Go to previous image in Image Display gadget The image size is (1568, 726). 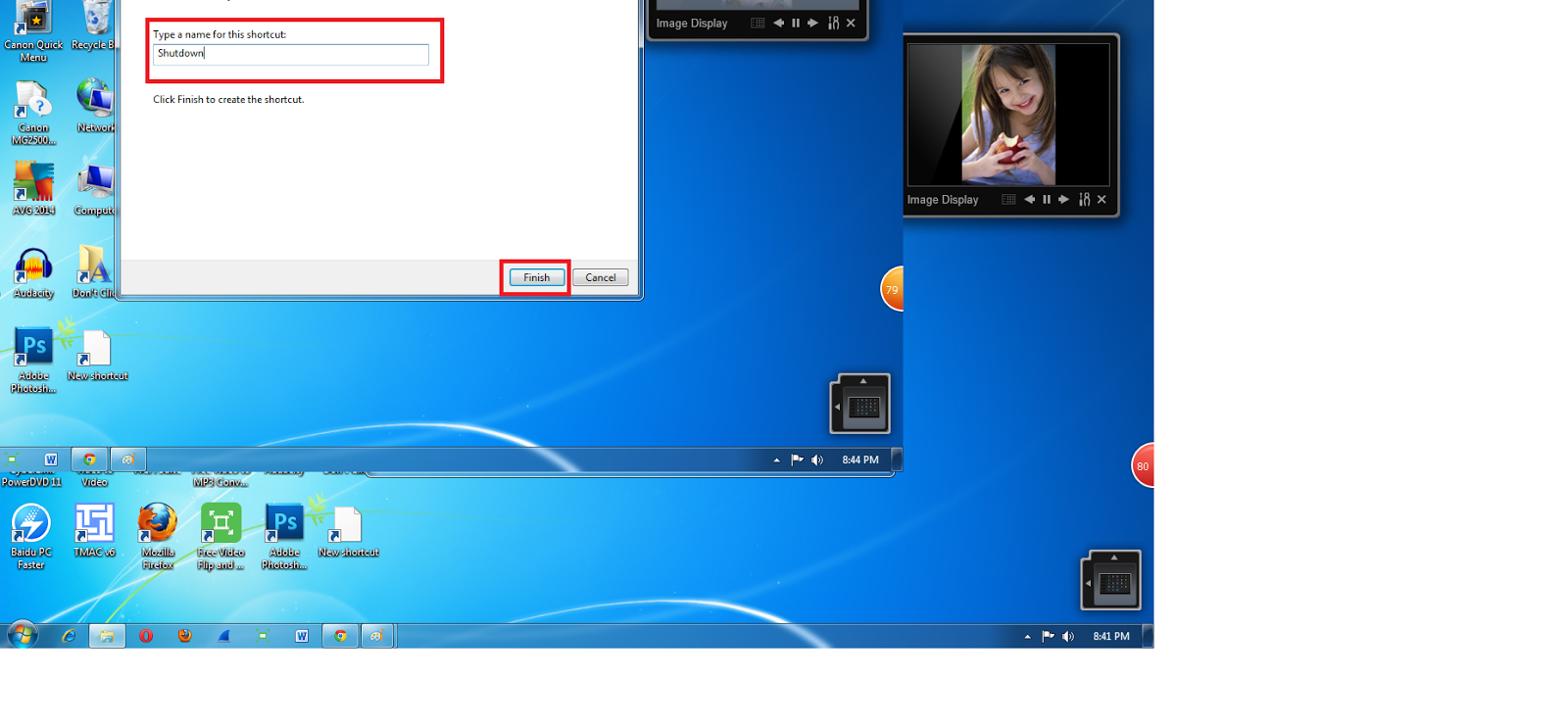pyautogui.click(x=1029, y=199)
